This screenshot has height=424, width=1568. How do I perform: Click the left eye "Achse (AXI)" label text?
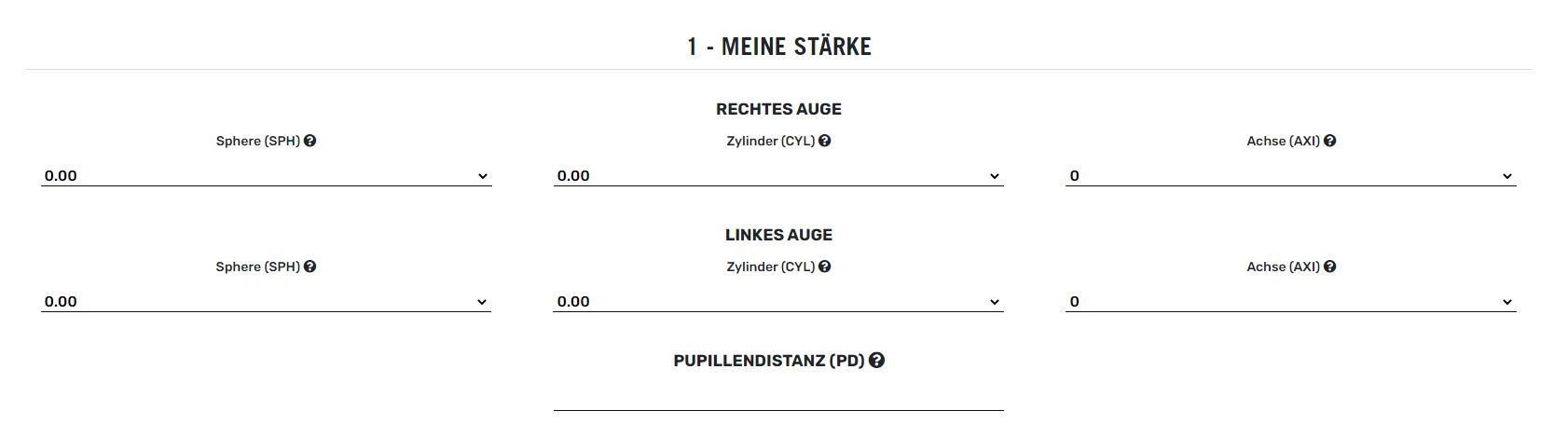point(1284,267)
